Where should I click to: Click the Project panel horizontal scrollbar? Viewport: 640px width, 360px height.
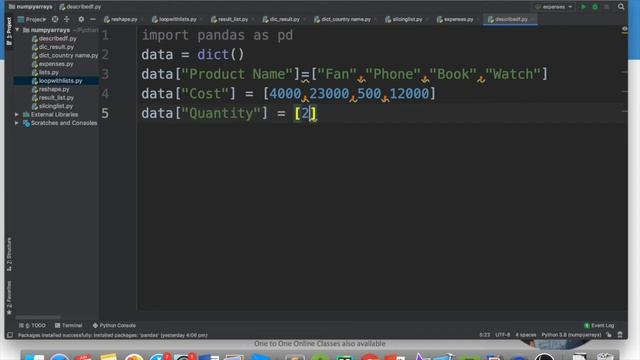38,317
